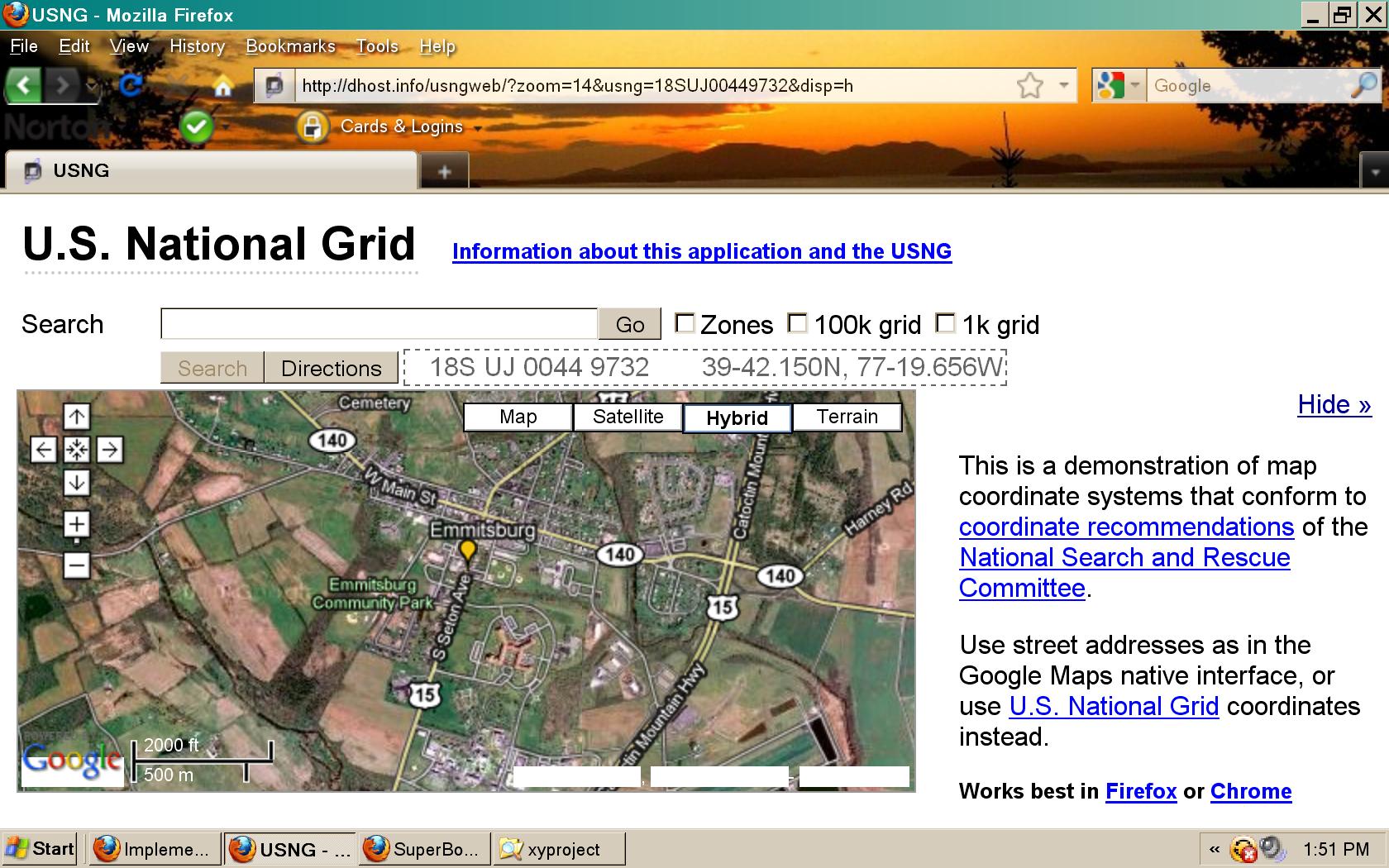1389x868 pixels.
Task: Pan the map right with the right arrow
Action: (x=110, y=450)
